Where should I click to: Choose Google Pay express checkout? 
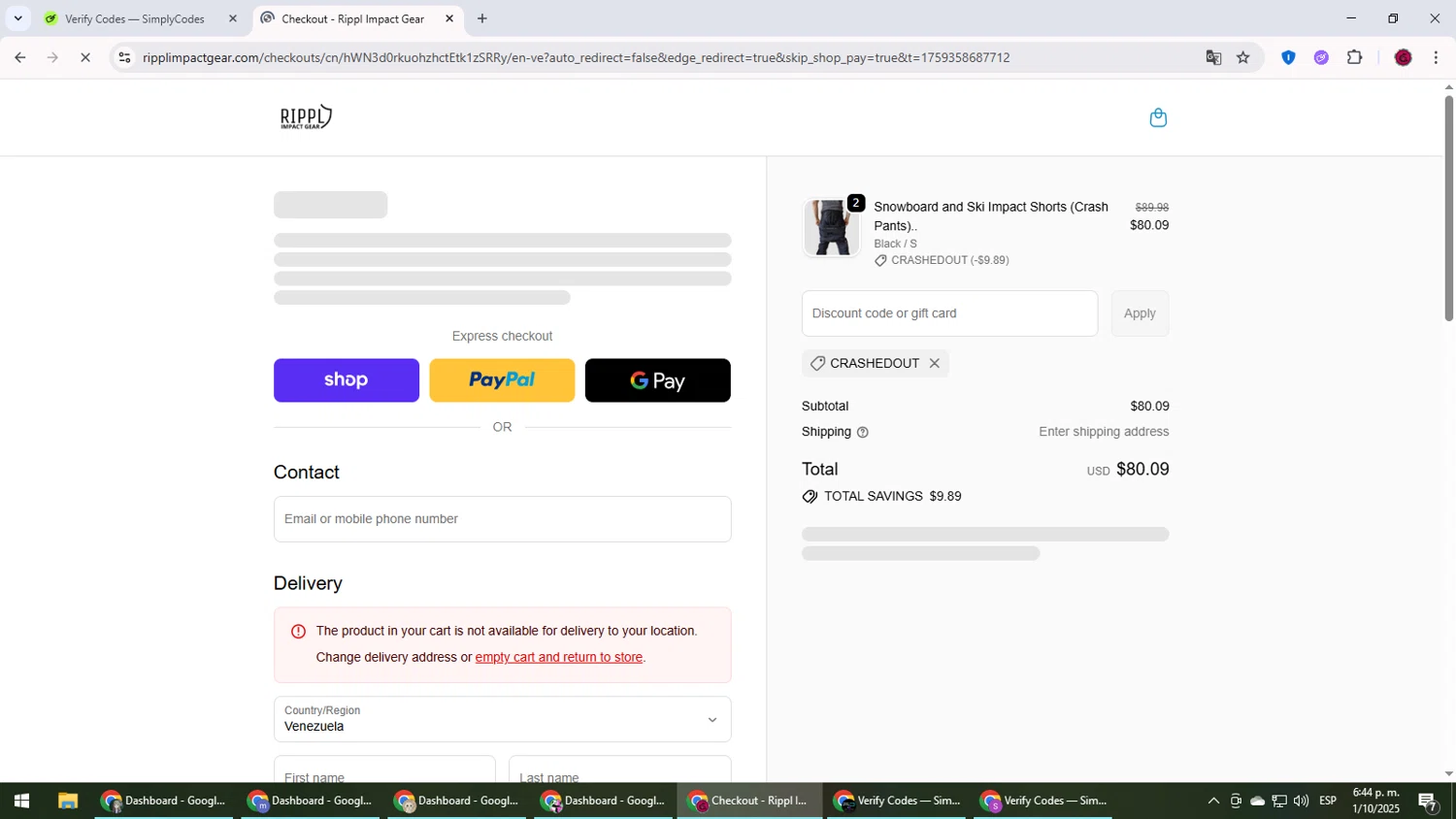[657, 380]
